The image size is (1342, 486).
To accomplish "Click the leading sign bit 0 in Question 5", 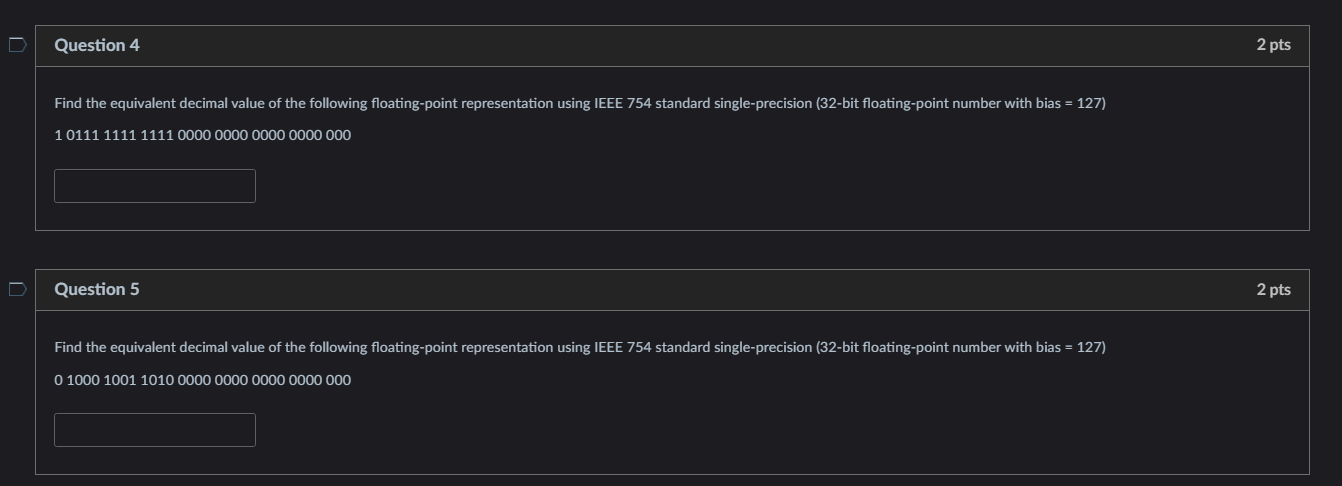I will (x=58, y=380).
